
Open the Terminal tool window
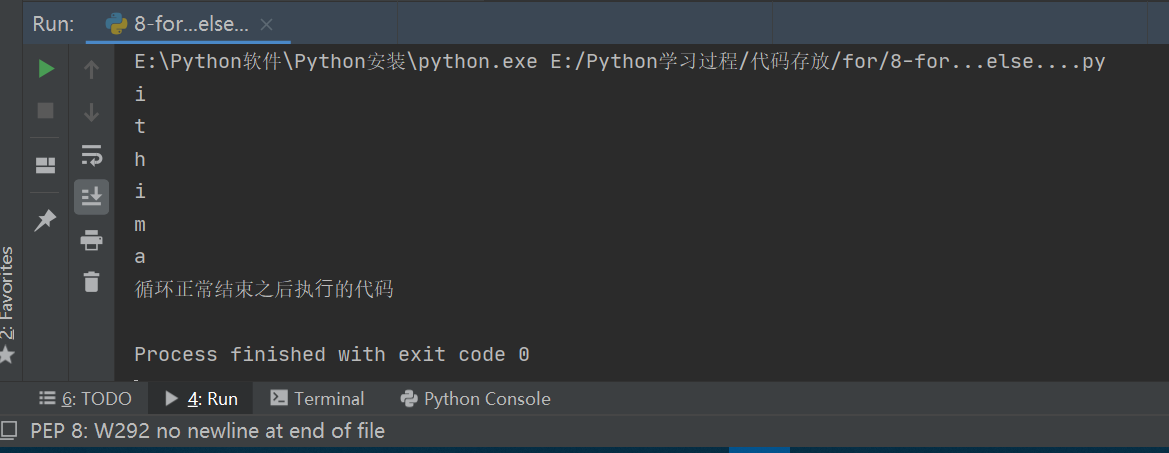click(317, 399)
